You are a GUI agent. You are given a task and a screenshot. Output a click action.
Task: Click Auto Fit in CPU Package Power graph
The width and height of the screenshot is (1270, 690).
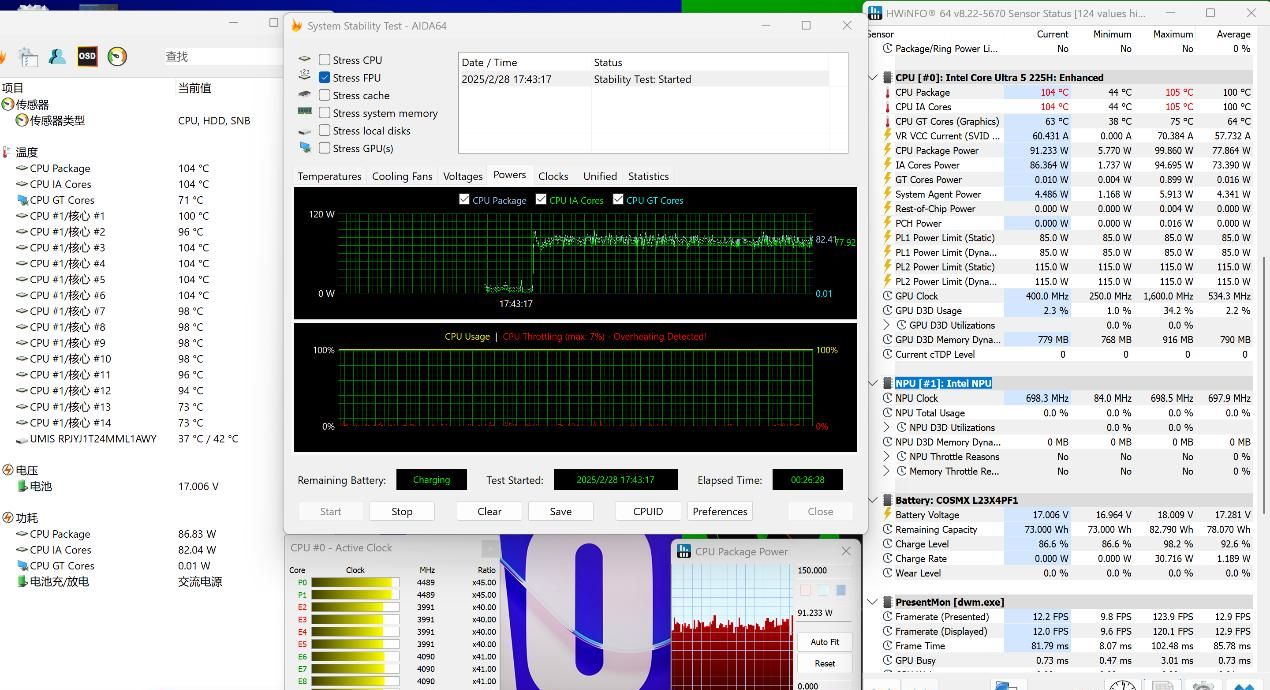point(825,642)
